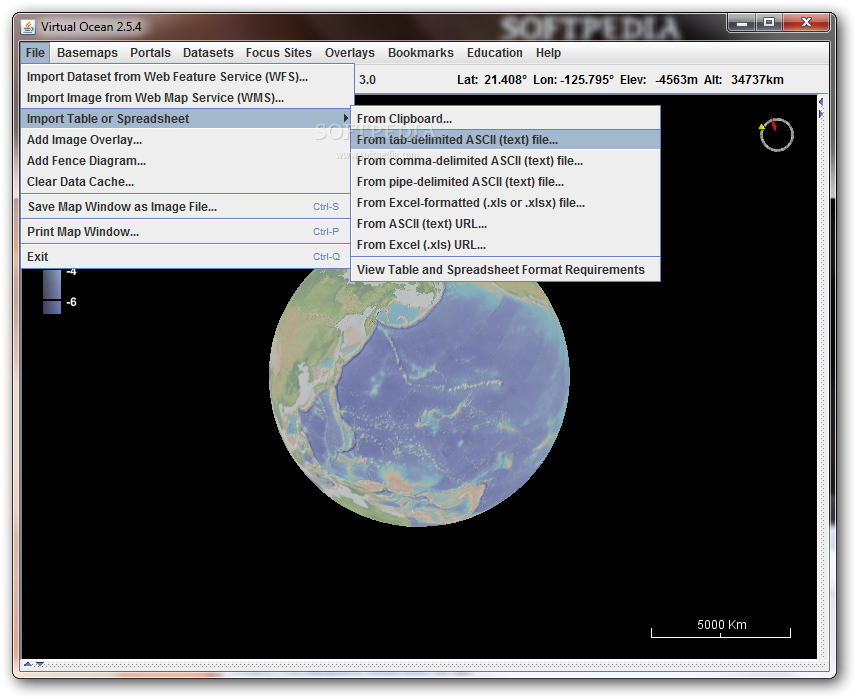Close the Virtual Ocean window
The width and height of the screenshot is (857, 699).
[806, 22]
